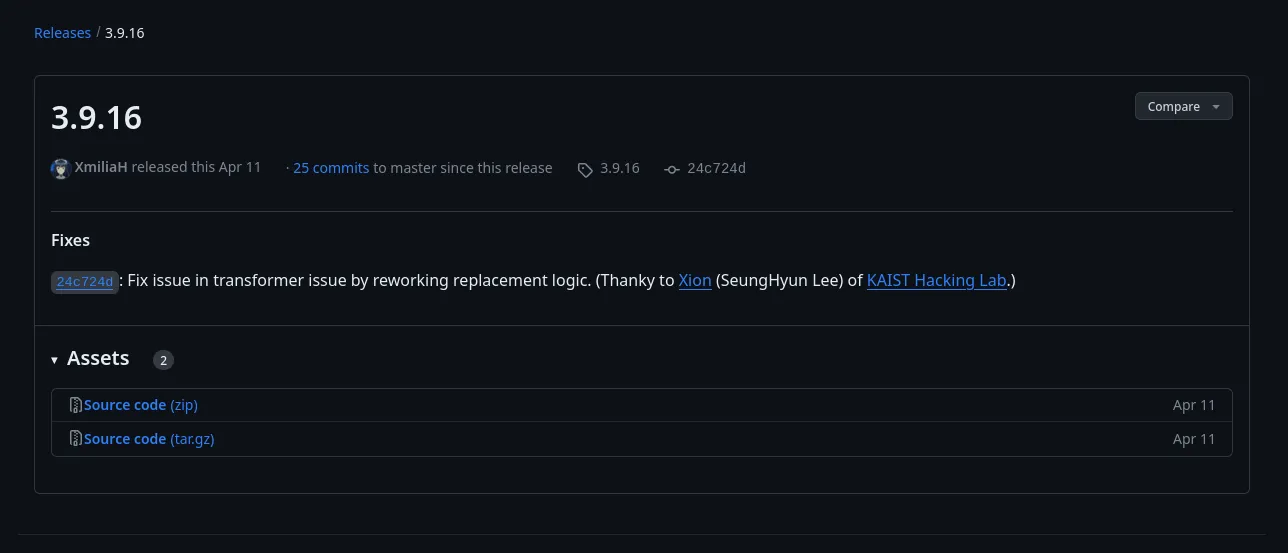Visit the KAIST Hacking Lab link

[x=936, y=281]
